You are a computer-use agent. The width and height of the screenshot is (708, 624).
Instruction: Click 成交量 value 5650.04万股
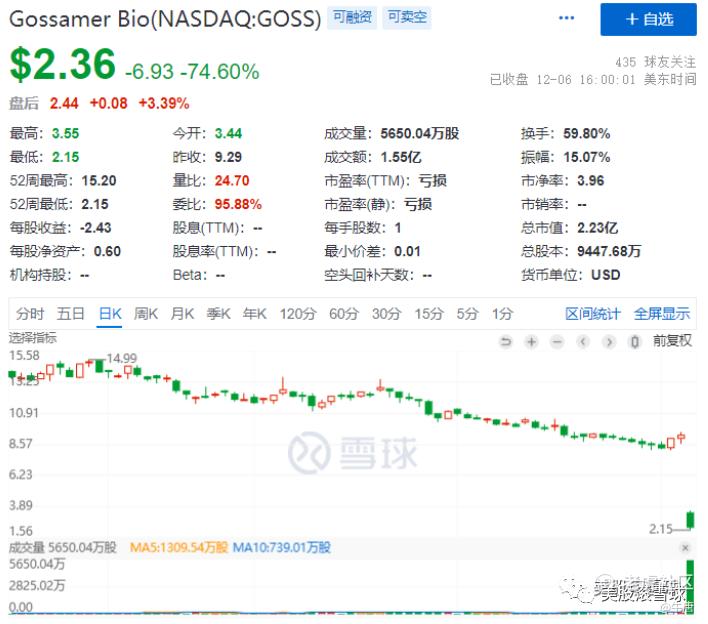click(419, 134)
